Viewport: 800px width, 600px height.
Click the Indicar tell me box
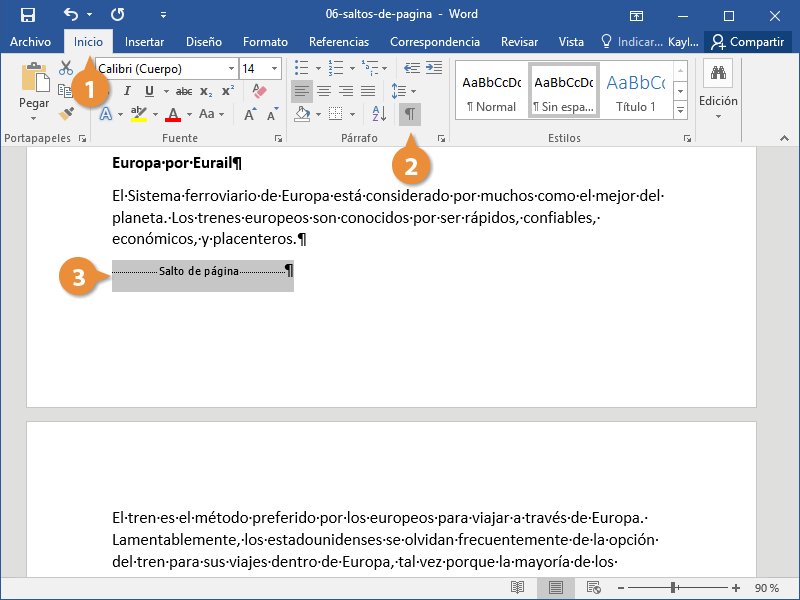pyautogui.click(x=632, y=42)
